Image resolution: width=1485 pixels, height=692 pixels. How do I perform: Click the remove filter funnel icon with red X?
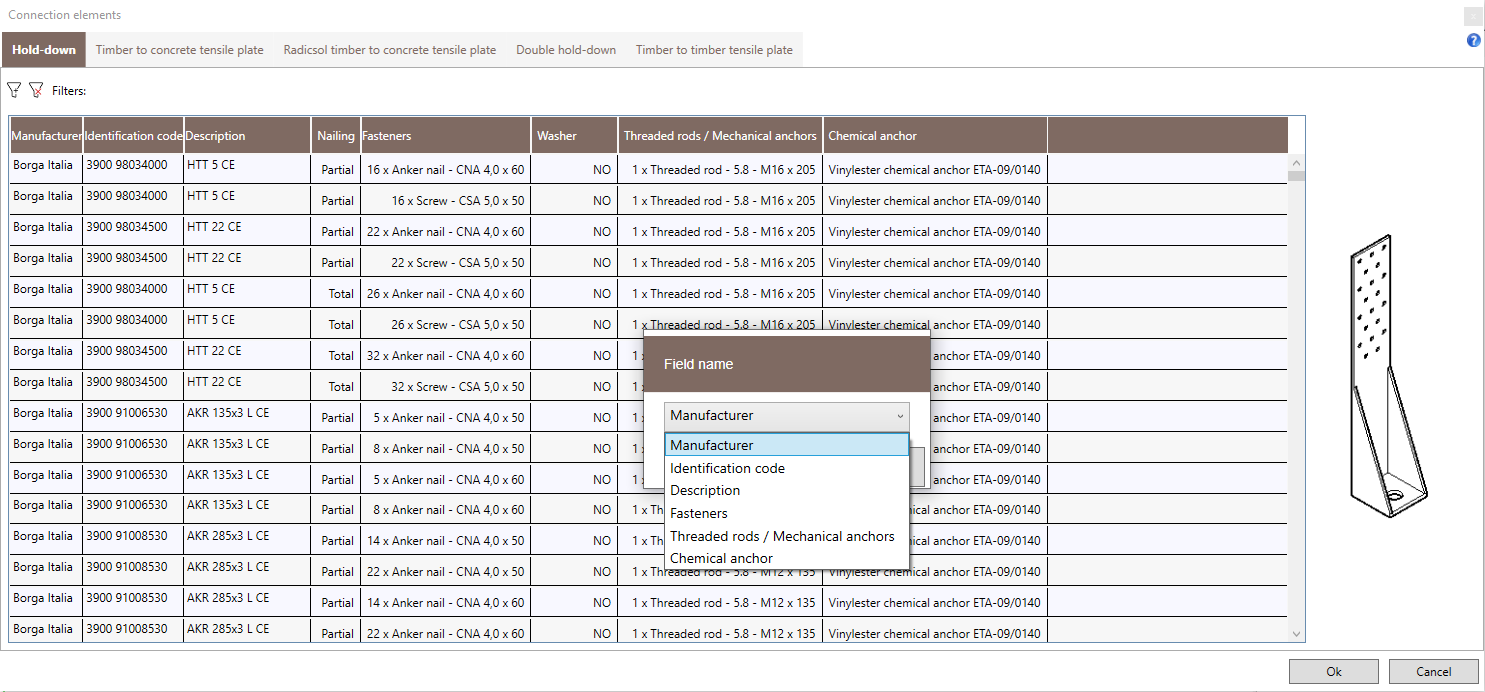[37, 90]
